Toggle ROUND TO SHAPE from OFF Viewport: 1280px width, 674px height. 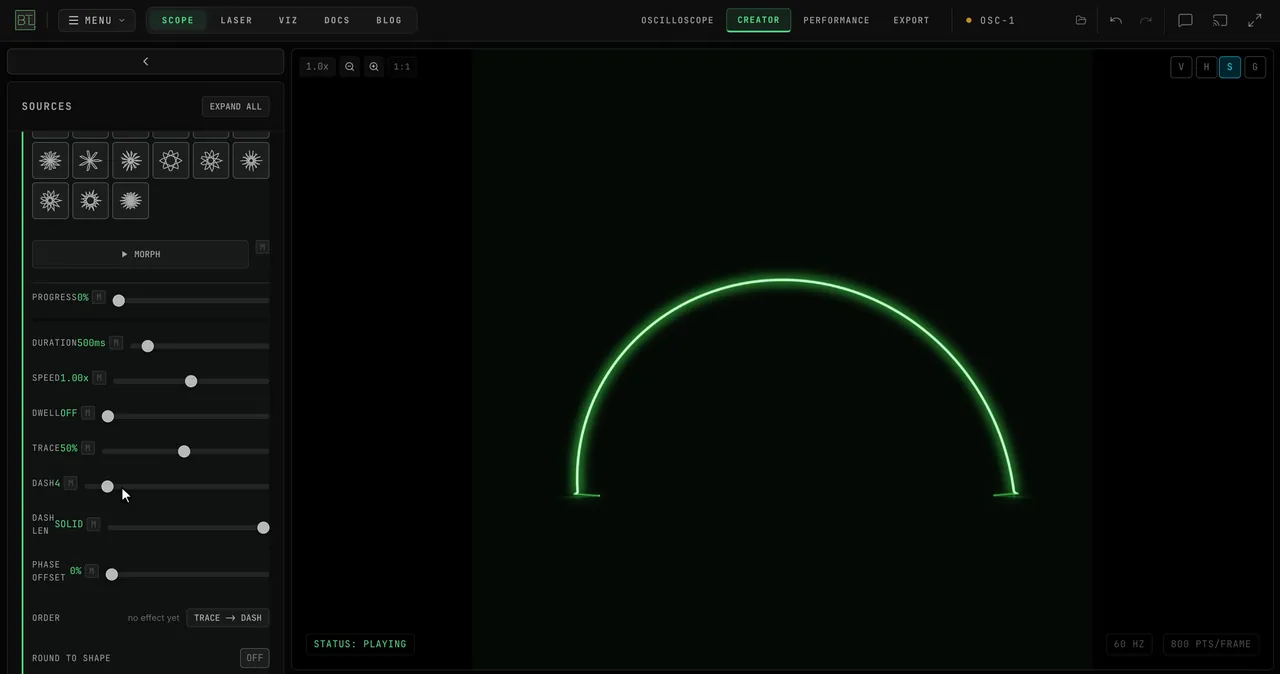[254, 658]
